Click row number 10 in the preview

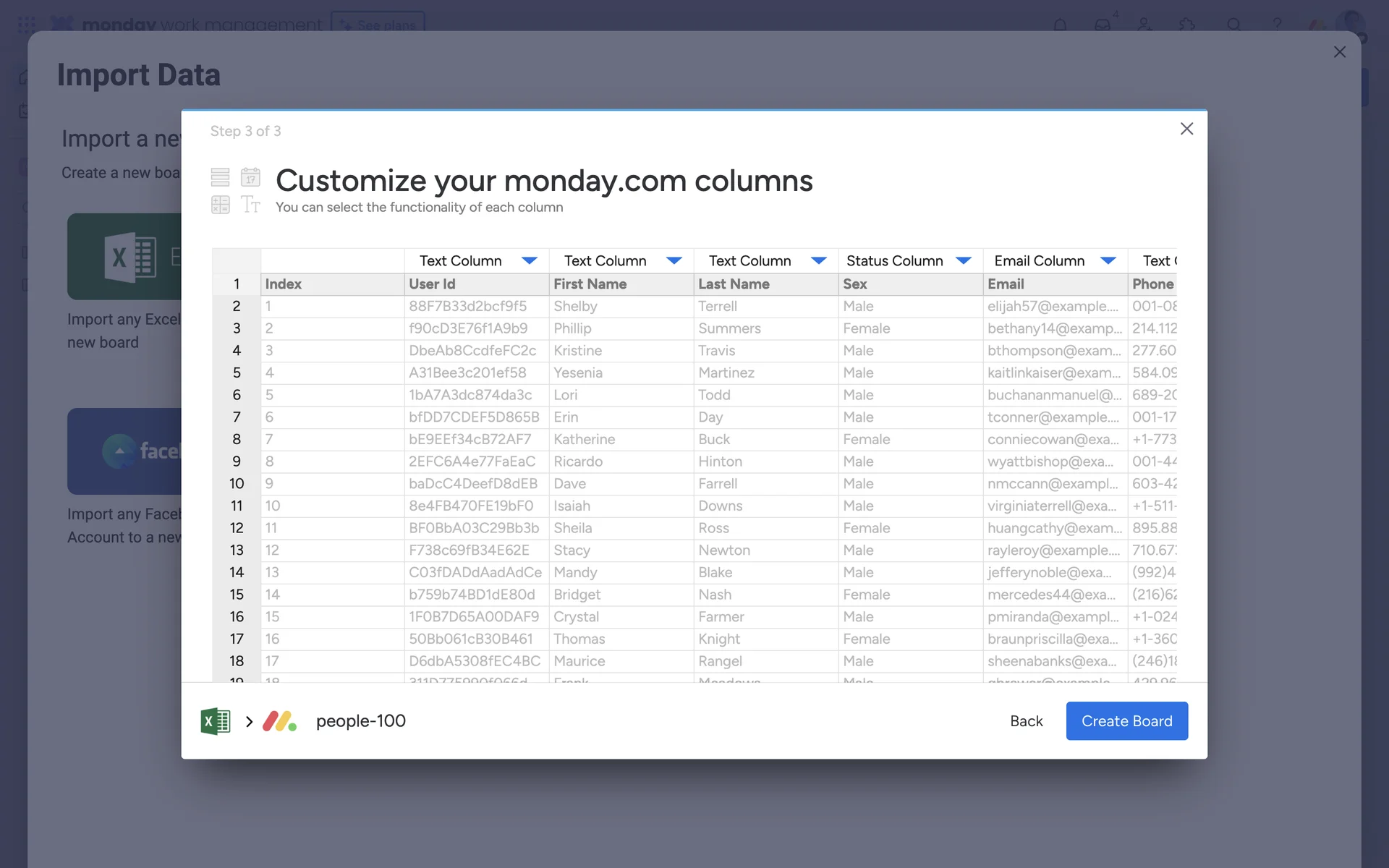pyautogui.click(x=237, y=484)
